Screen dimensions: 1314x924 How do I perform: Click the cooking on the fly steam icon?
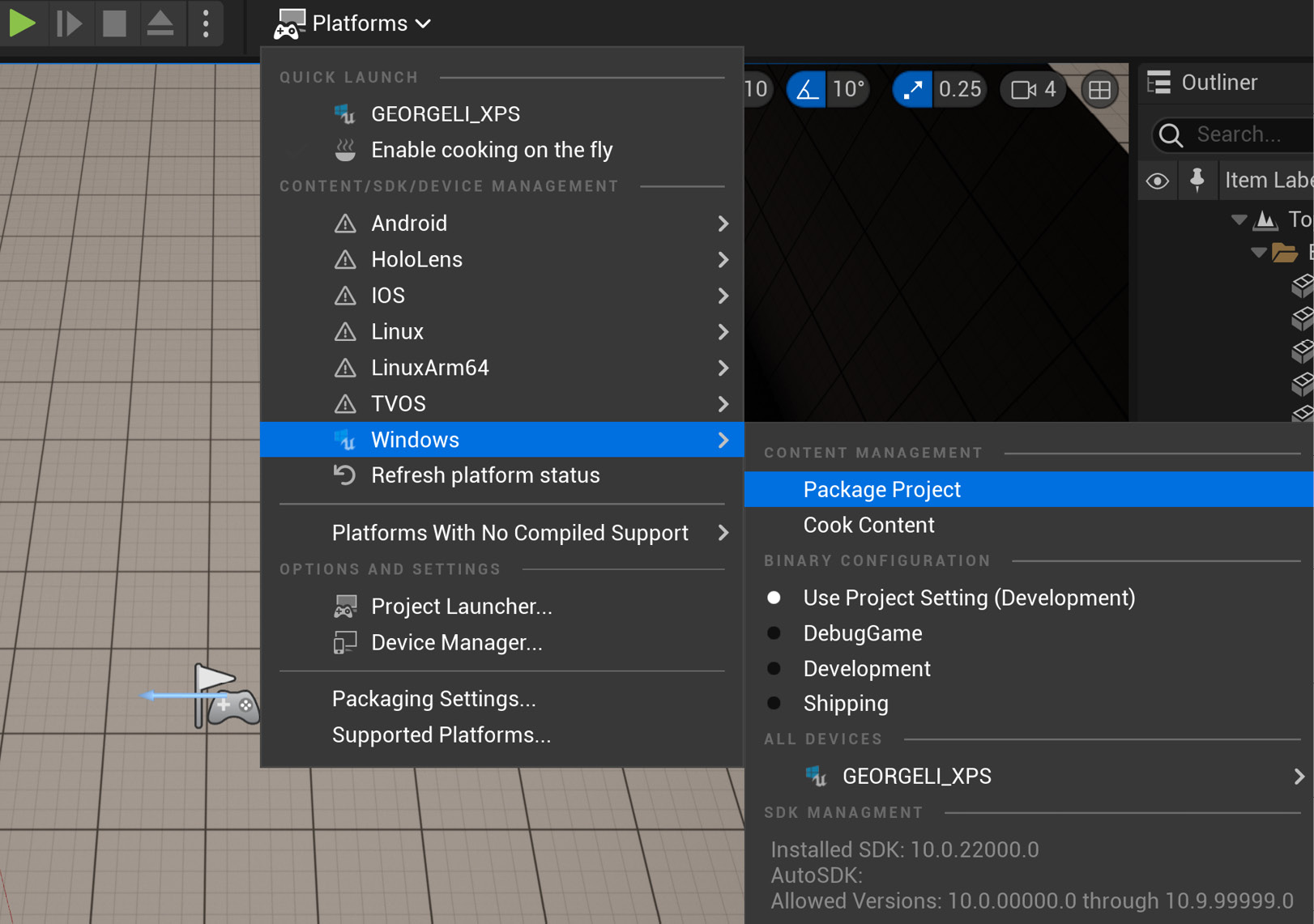[x=345, y=150]
